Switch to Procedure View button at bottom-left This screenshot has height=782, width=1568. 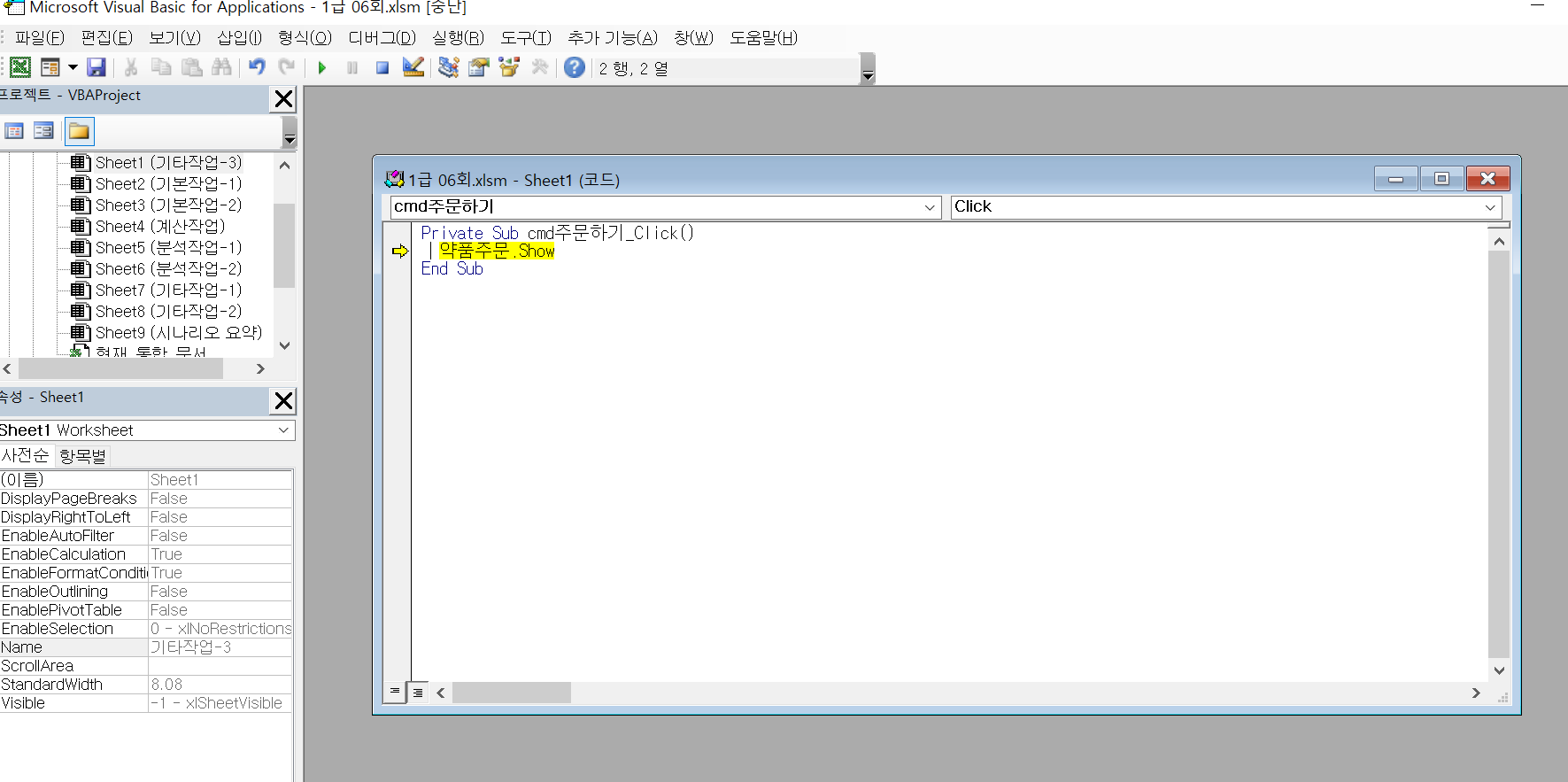click(395, 692)
